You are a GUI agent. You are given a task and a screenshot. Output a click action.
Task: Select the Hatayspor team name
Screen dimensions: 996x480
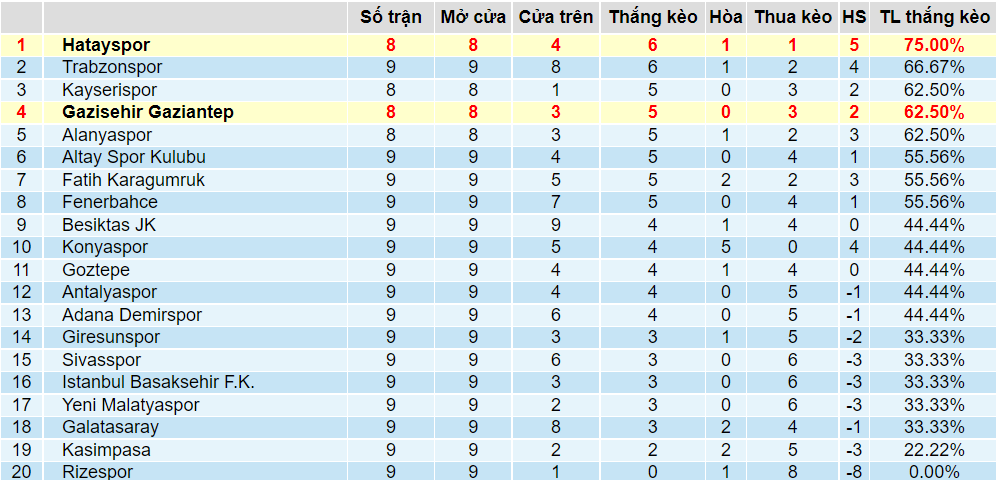point(106,45)
